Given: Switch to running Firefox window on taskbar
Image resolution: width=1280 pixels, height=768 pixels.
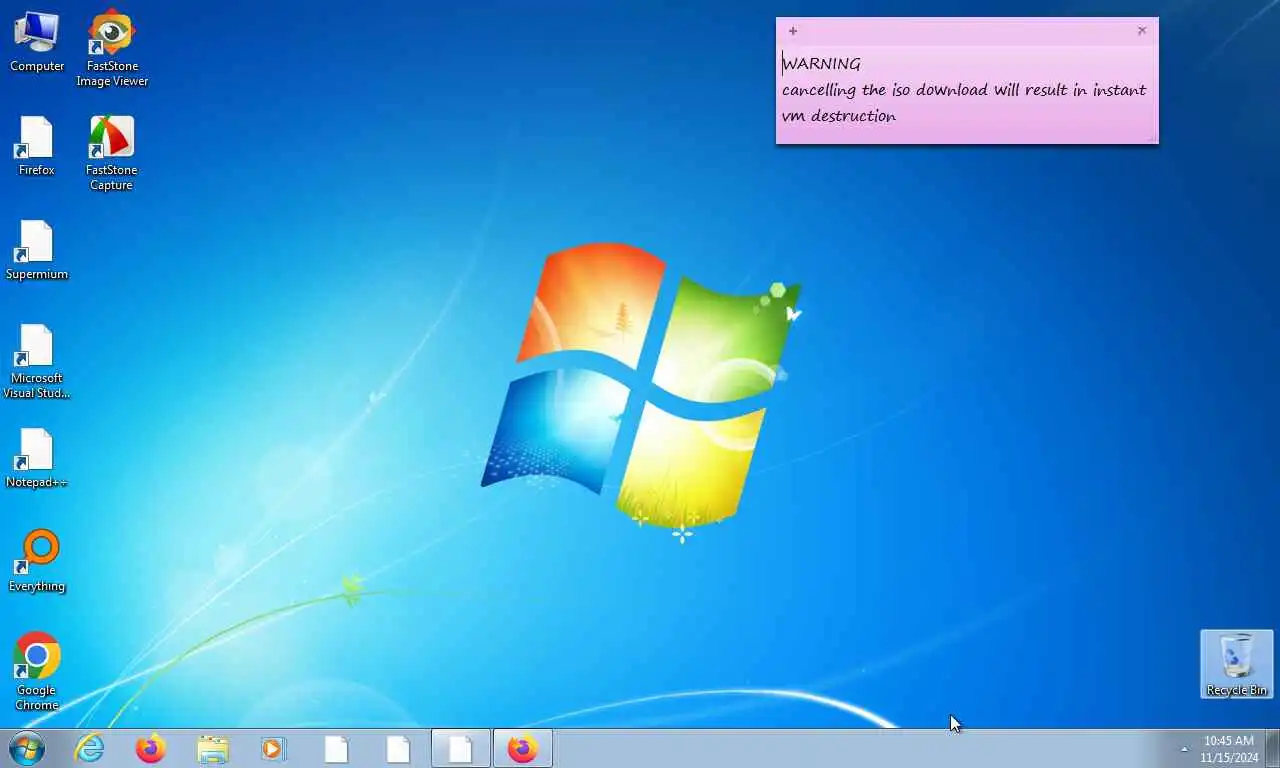Looking at the screenshot, I should [522, 748].
